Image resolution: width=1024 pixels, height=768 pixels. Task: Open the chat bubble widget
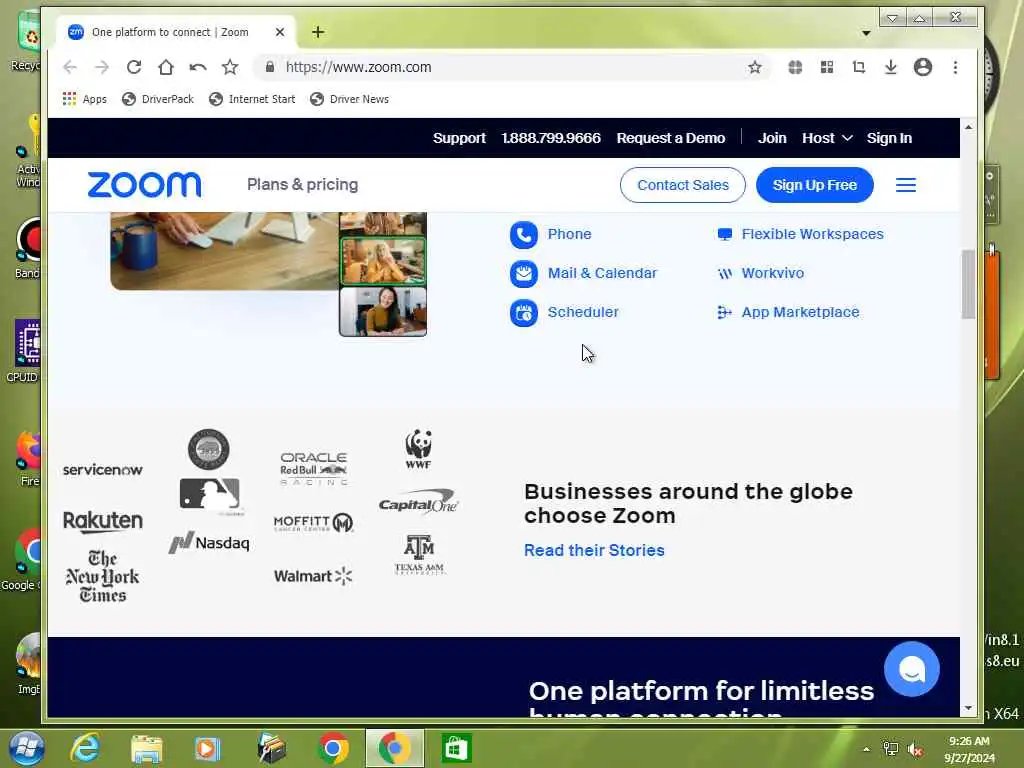tap(912, 669)
